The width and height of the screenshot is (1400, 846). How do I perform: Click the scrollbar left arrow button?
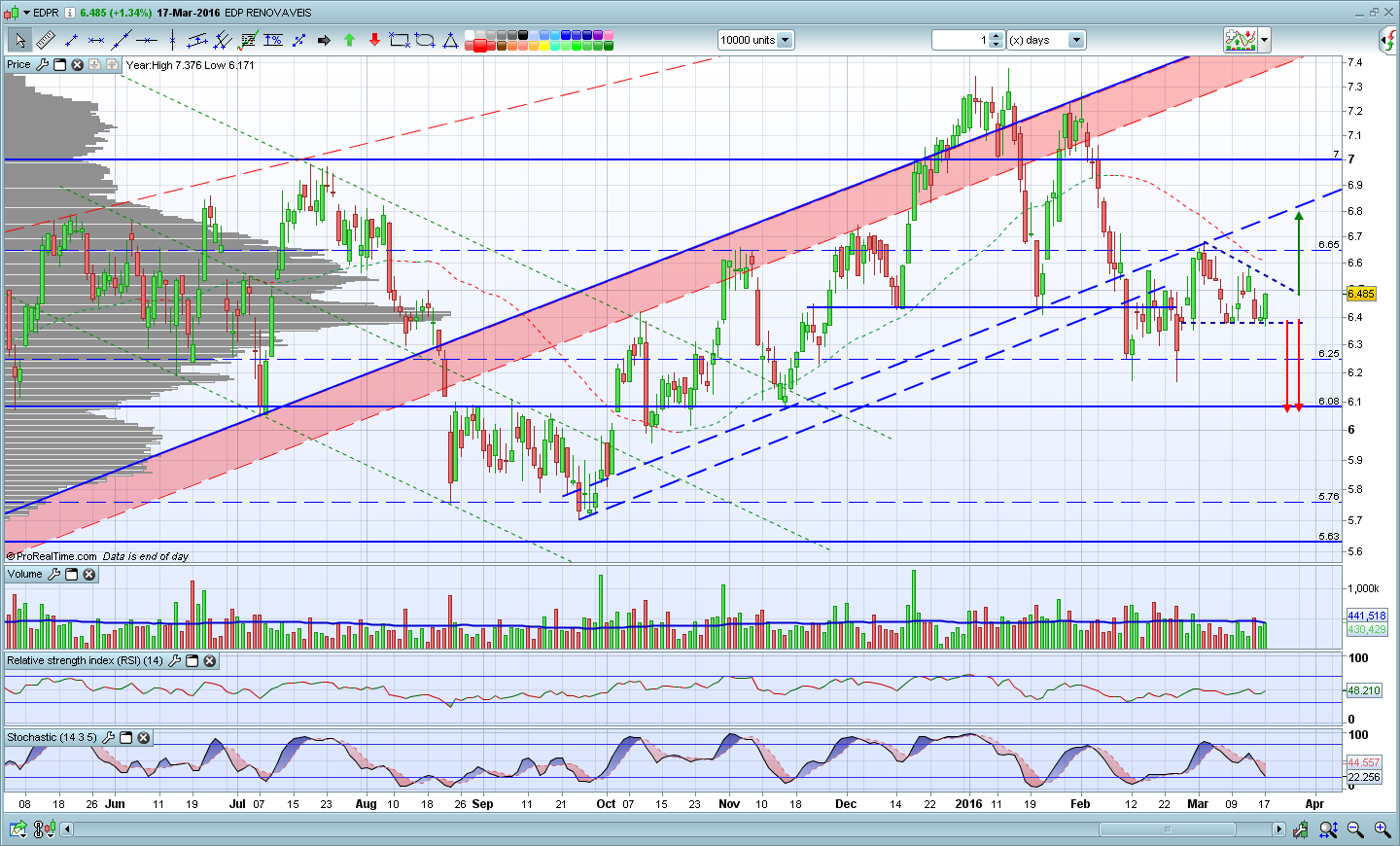click(67, 829)
